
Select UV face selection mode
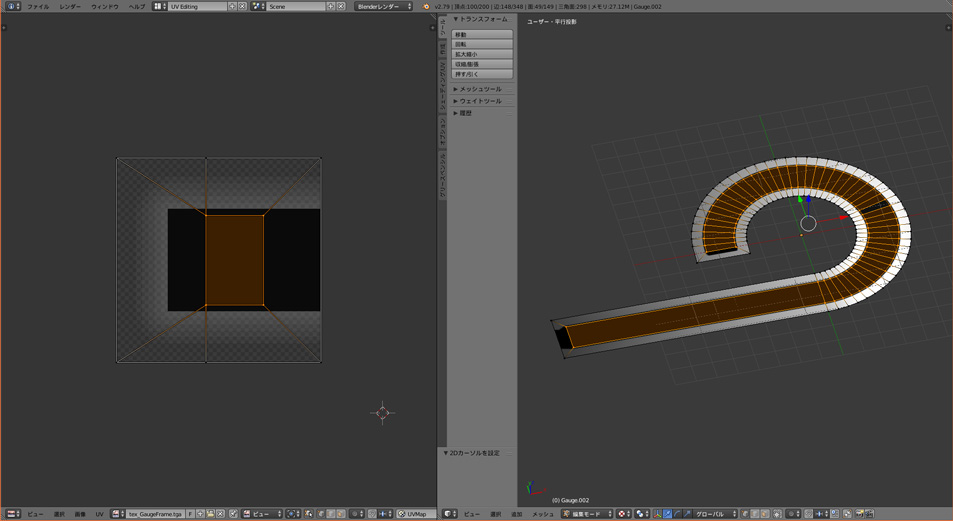click(x=339, y=514)
